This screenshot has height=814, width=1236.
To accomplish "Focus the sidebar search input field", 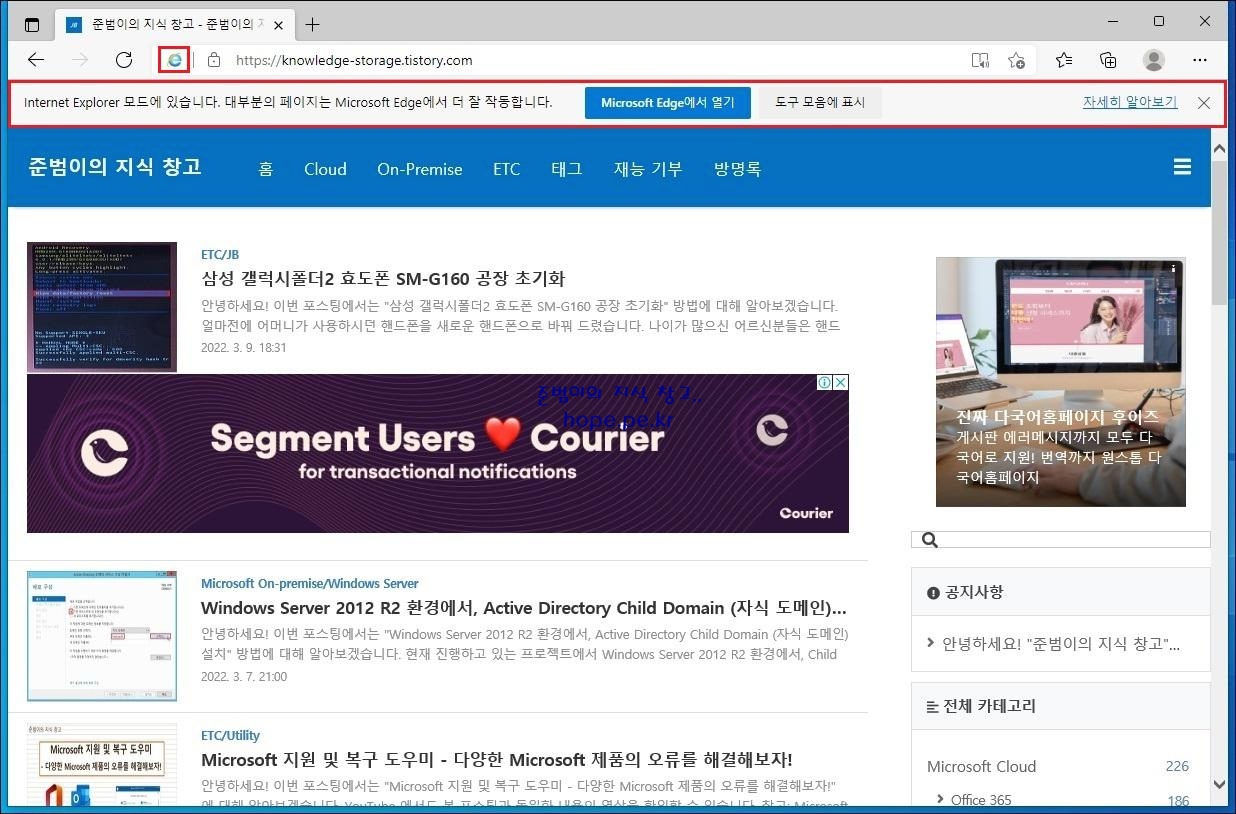I will coord(1061,540).
